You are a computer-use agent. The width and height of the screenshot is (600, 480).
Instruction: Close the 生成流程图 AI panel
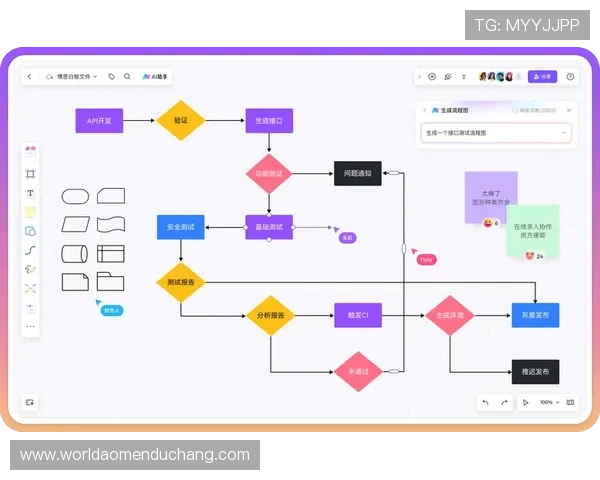click(x=568, y=110)
